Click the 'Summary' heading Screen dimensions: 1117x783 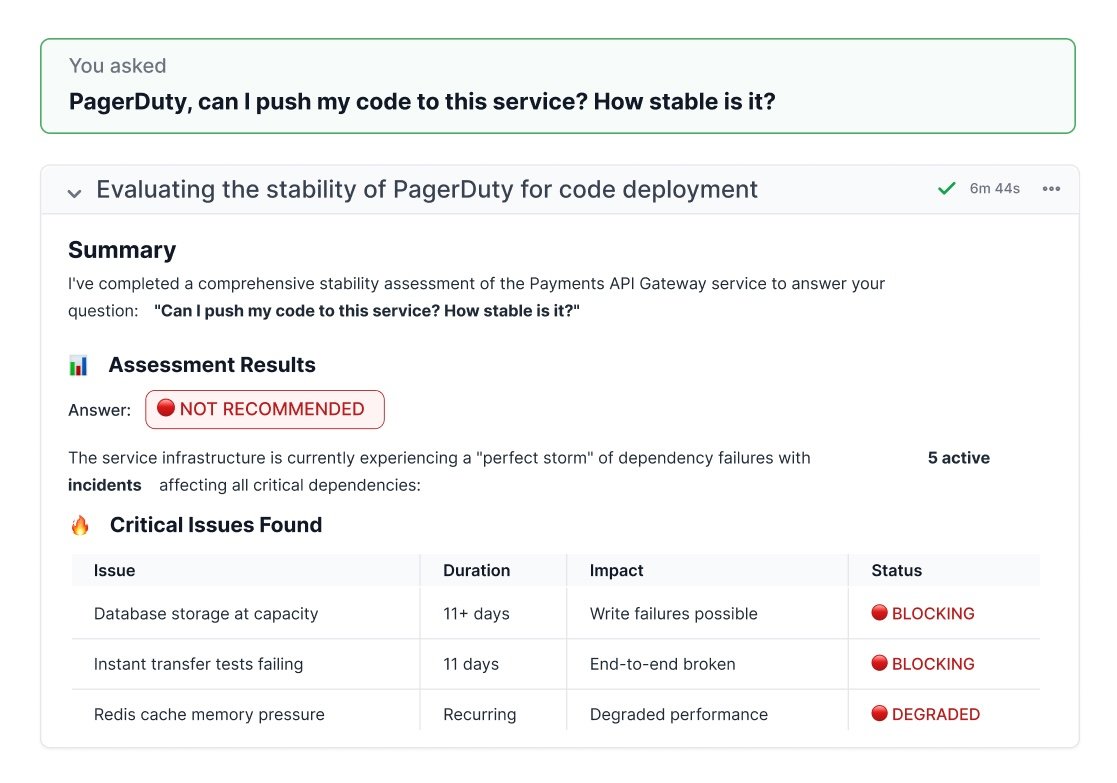click(122, 250)
